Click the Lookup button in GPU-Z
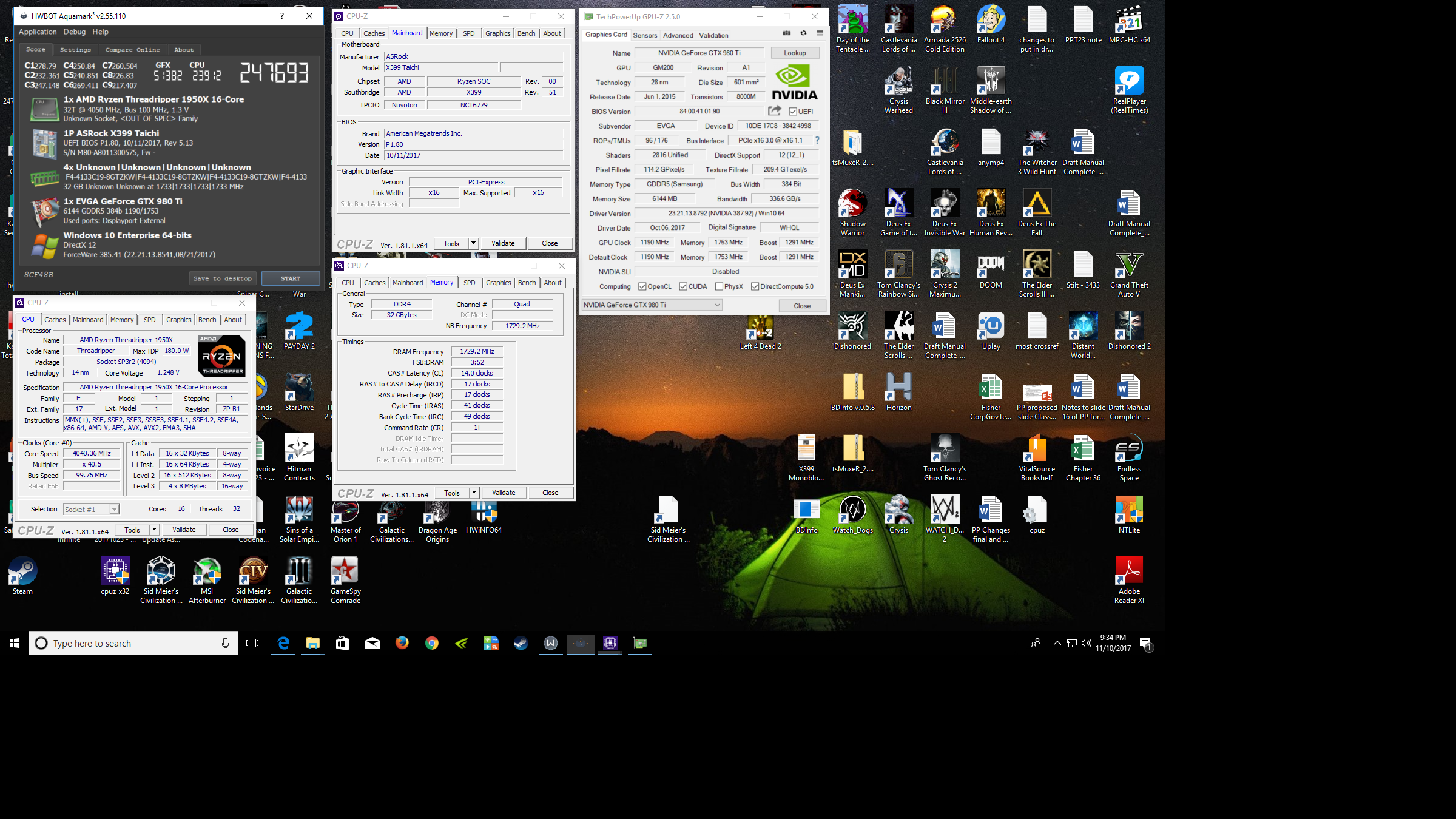Screen dimensions: 1456x819 coord(795,53)
